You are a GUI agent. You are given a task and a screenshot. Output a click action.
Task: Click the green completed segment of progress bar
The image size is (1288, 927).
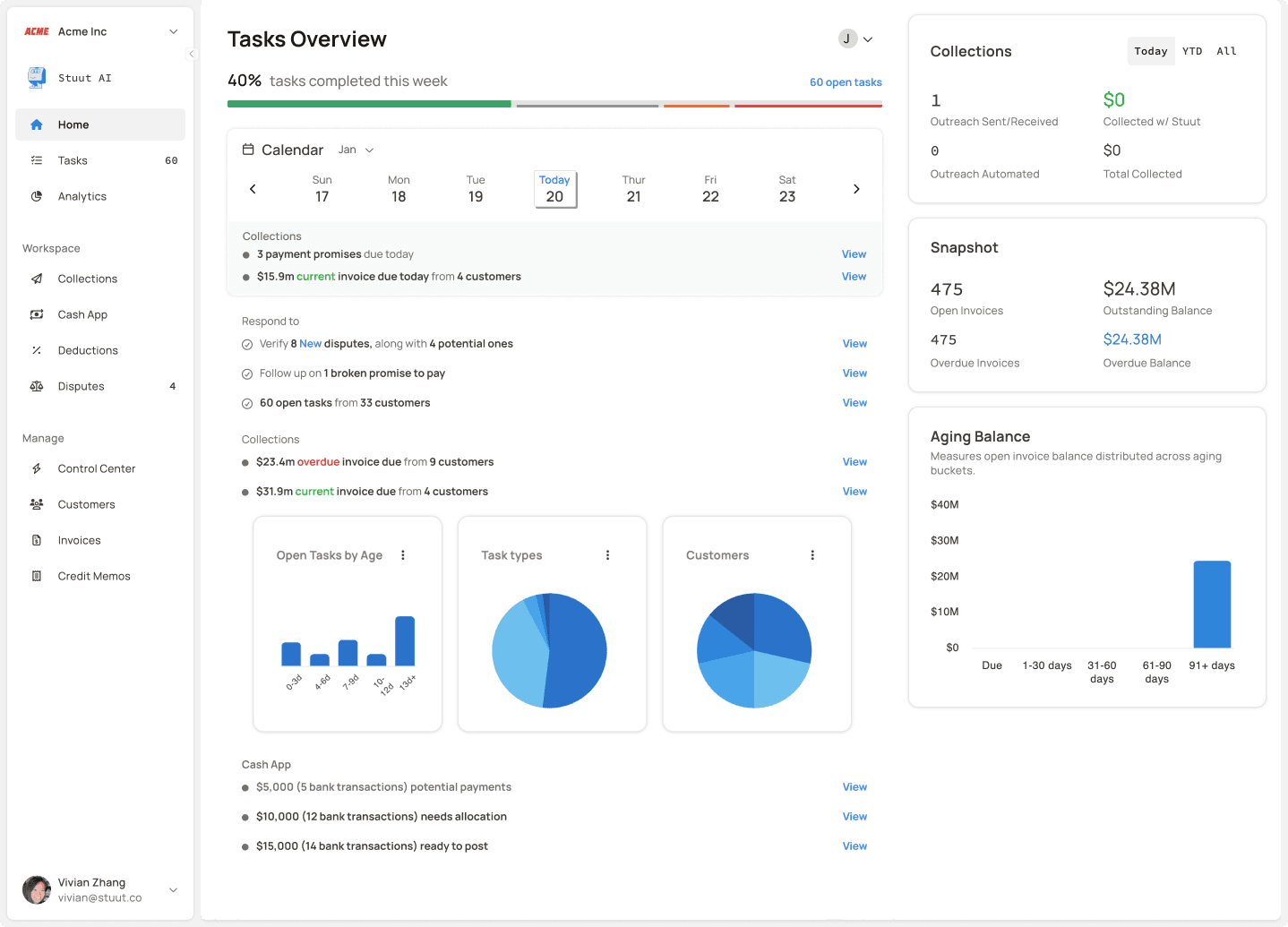click(369, 104)
